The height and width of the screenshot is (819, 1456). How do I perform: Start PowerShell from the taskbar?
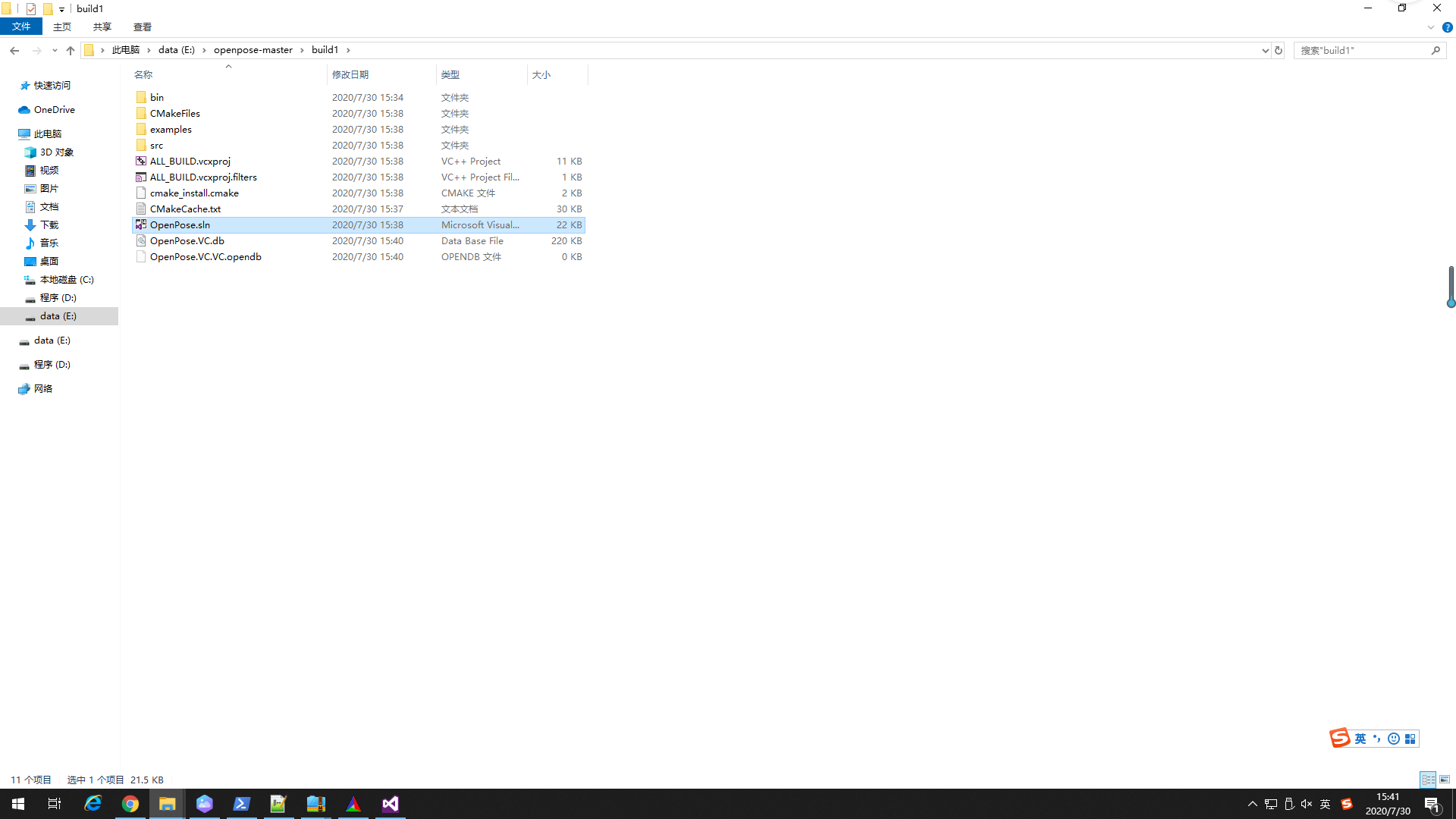tap(241, 805)
